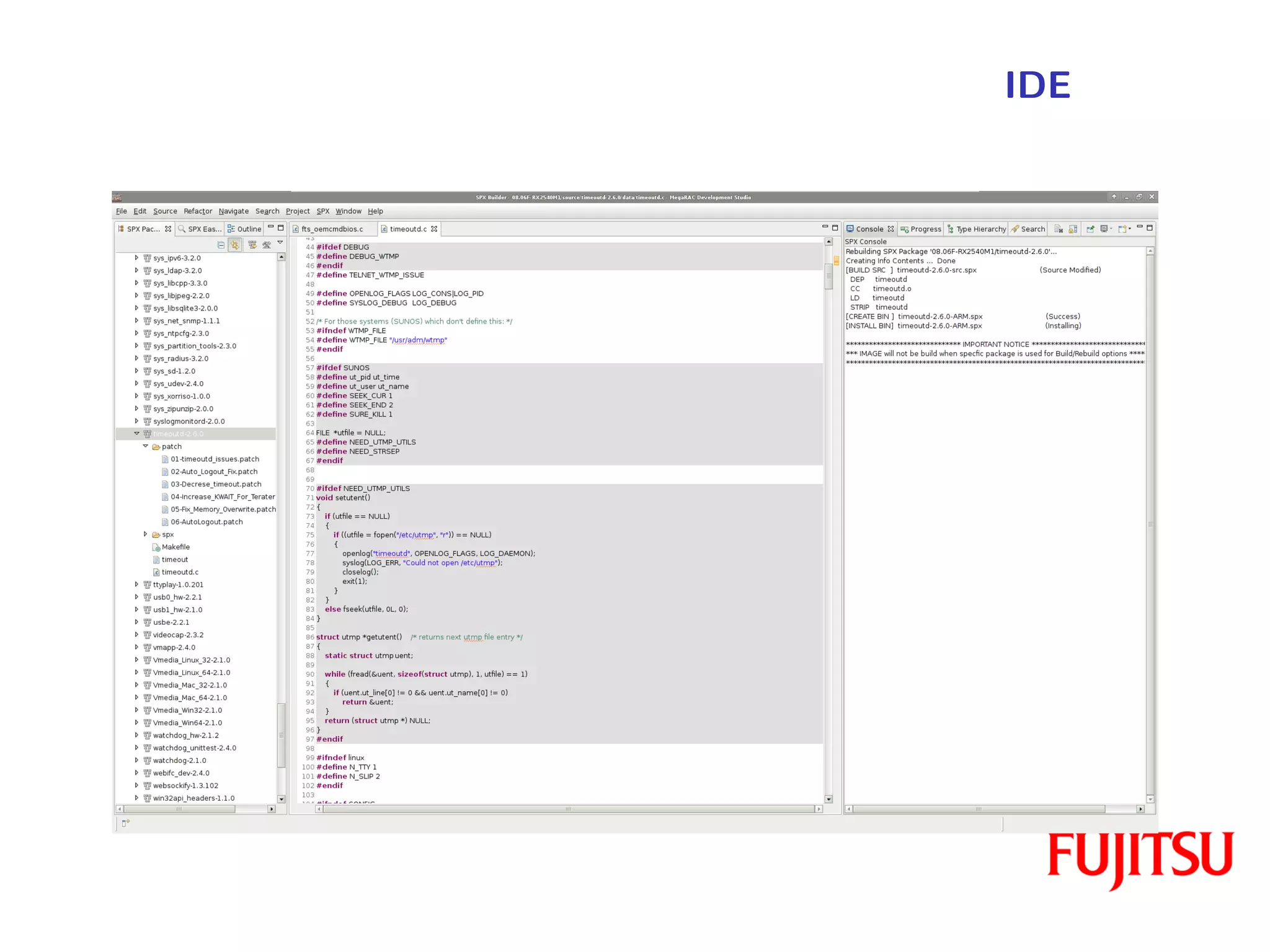
Task: Minimize the console panel
Action: click(x=1140, y=227)
